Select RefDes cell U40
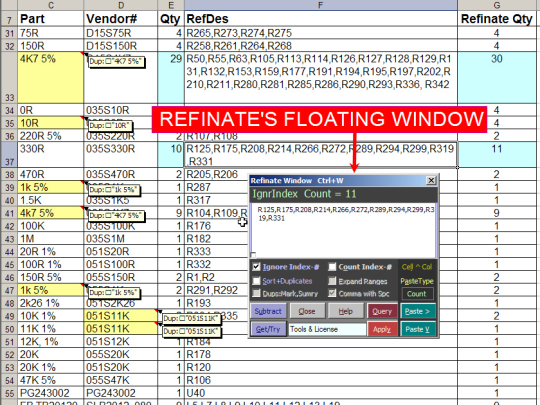This screenshot has width=540, height=405. (x=321, y=393)
